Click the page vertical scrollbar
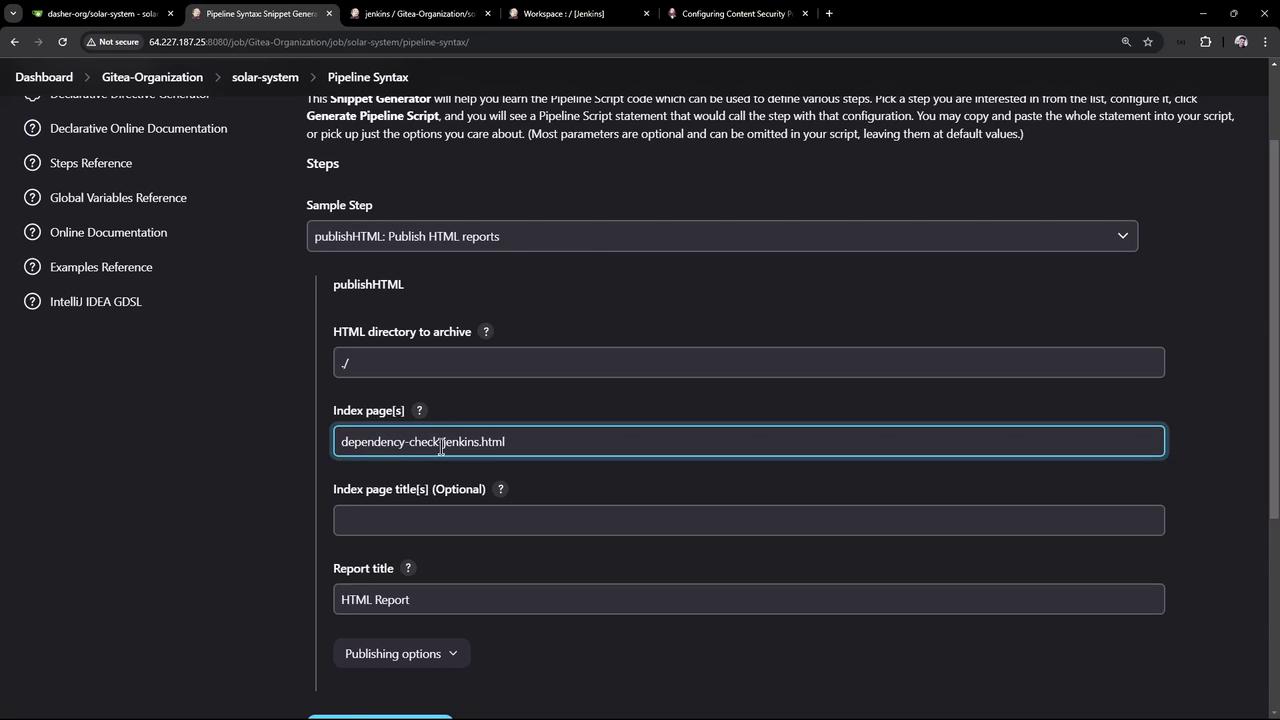 click(x=1273, y=330)
